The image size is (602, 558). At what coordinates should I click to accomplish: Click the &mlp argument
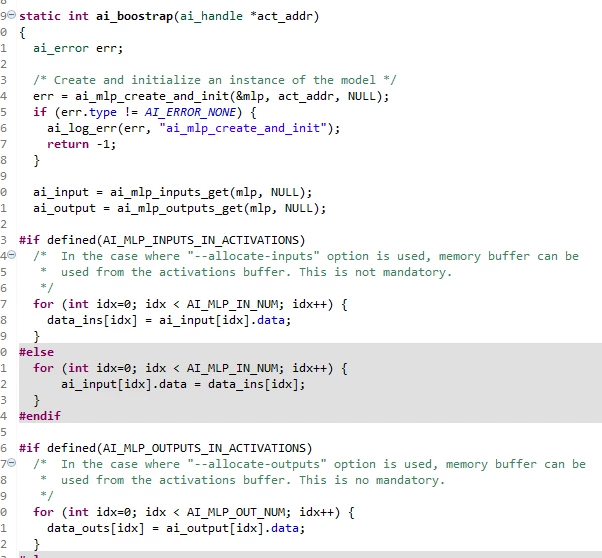click(250, 96)
